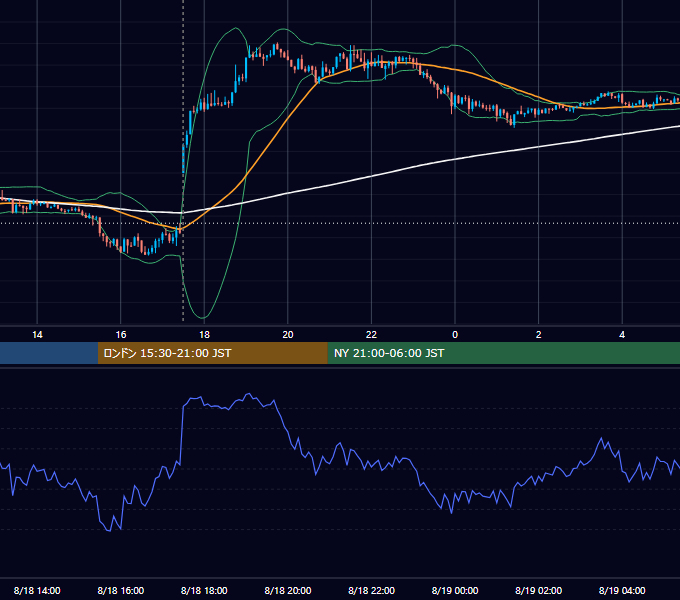Screen dimensions: 680x600
Task: Click the 8/18 14:00 date label
Action: pos(37,590)
